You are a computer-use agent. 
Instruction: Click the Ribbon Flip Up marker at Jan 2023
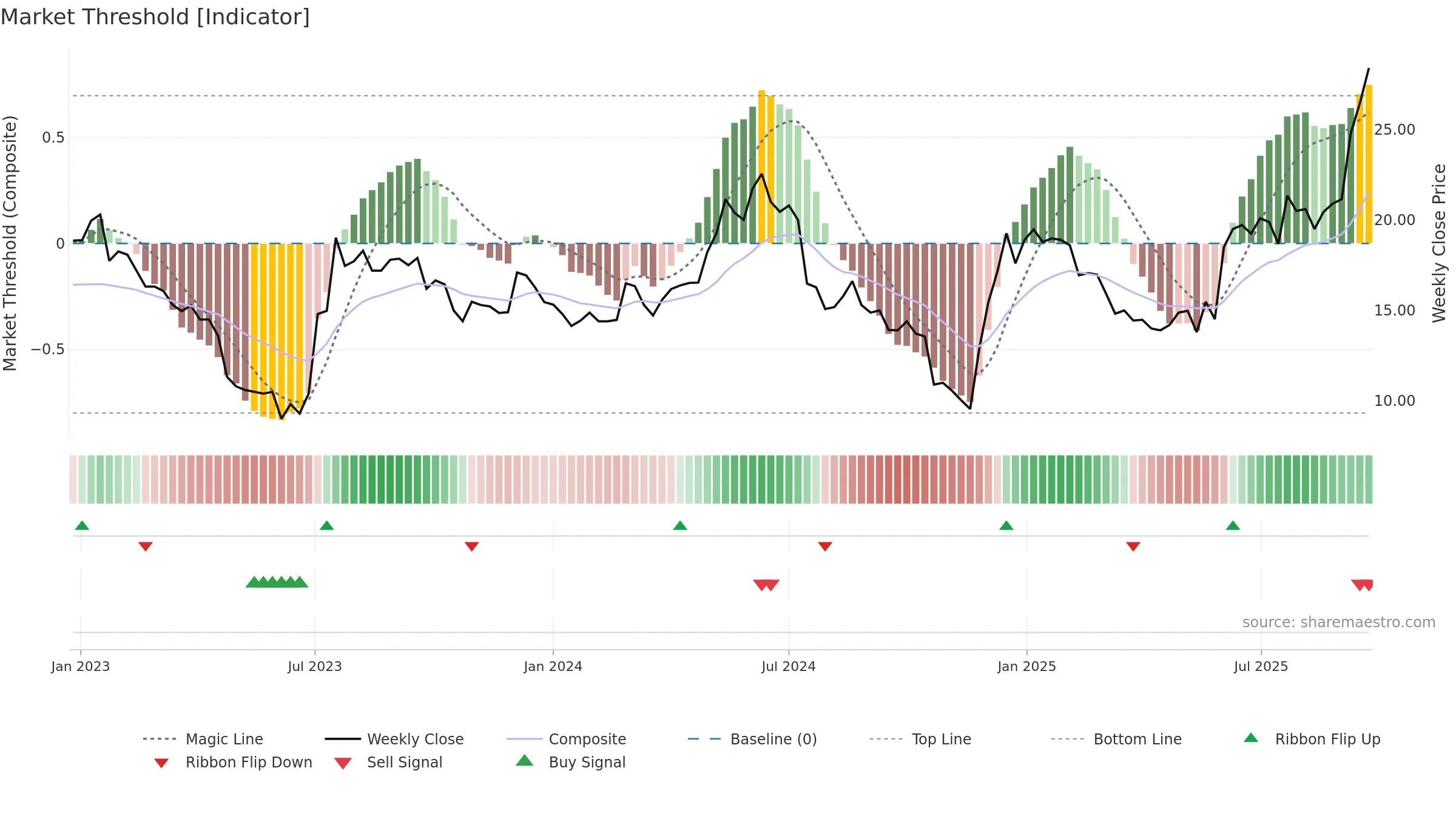[82, 525]
